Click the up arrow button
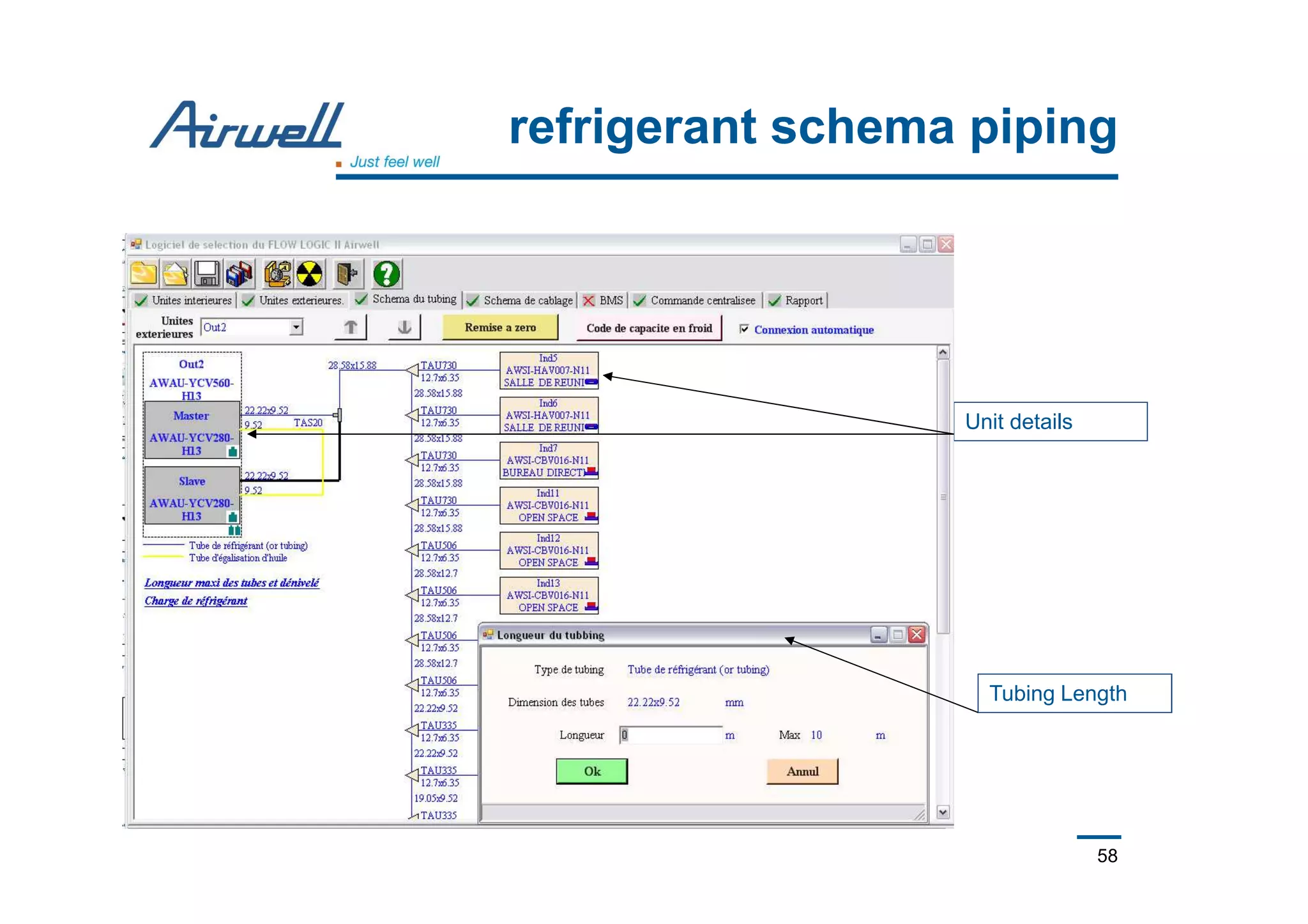This screenshot has width=1308, height=924. click(351, 328)
